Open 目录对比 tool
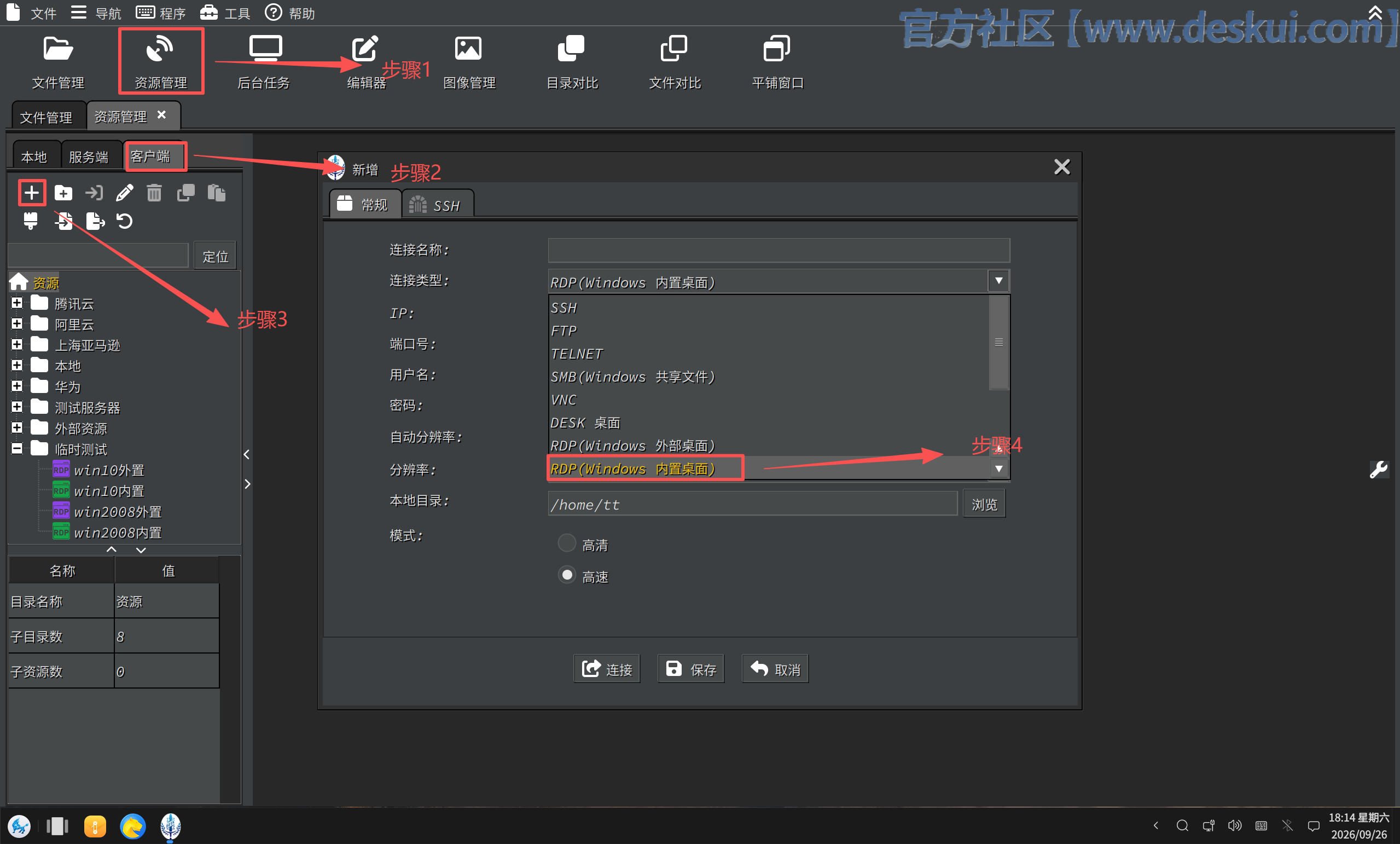This screenshot has height=844, width=1400. (x=572, y=62)
